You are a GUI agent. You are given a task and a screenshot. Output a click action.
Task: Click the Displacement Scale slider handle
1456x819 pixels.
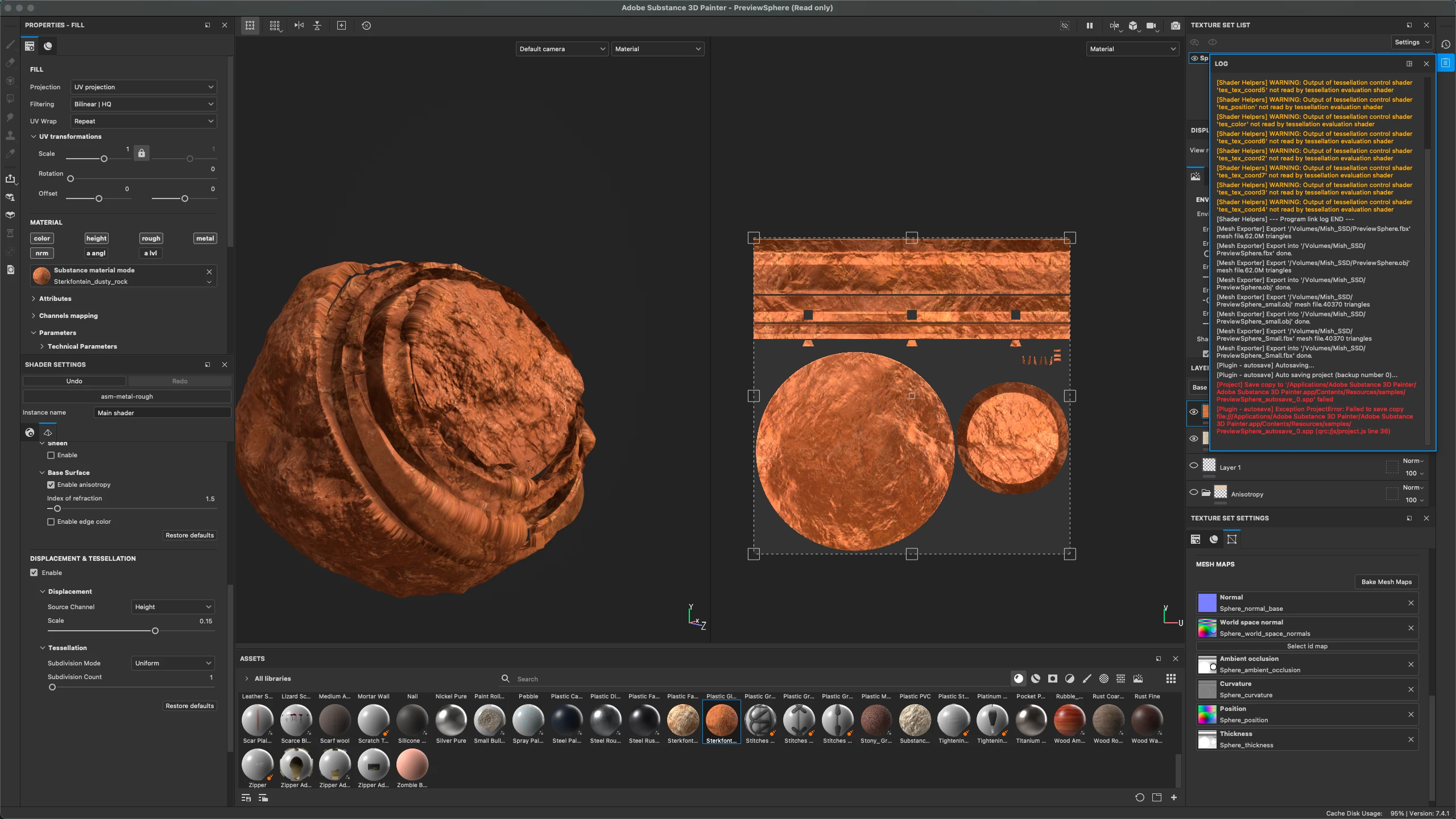coord(155,631)
